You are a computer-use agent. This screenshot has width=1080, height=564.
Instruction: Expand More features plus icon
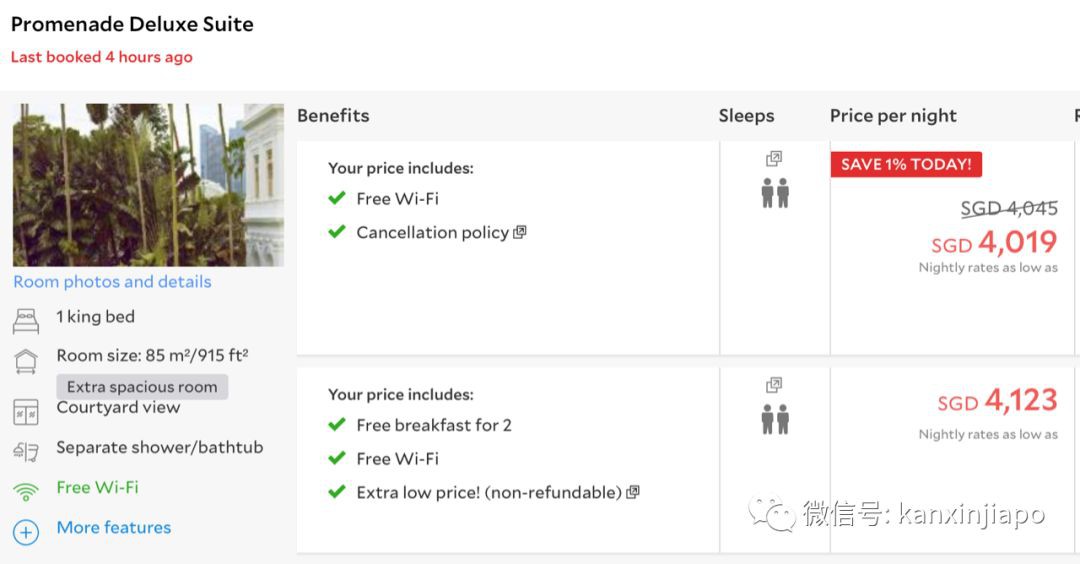(26, 531)
